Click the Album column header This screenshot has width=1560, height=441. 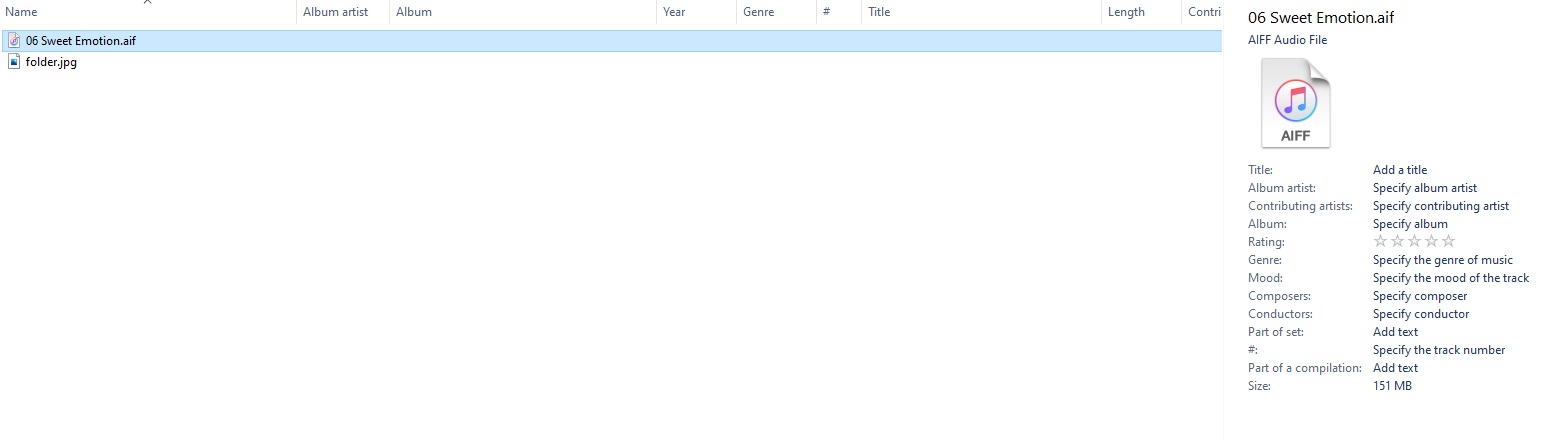(414, 12)
